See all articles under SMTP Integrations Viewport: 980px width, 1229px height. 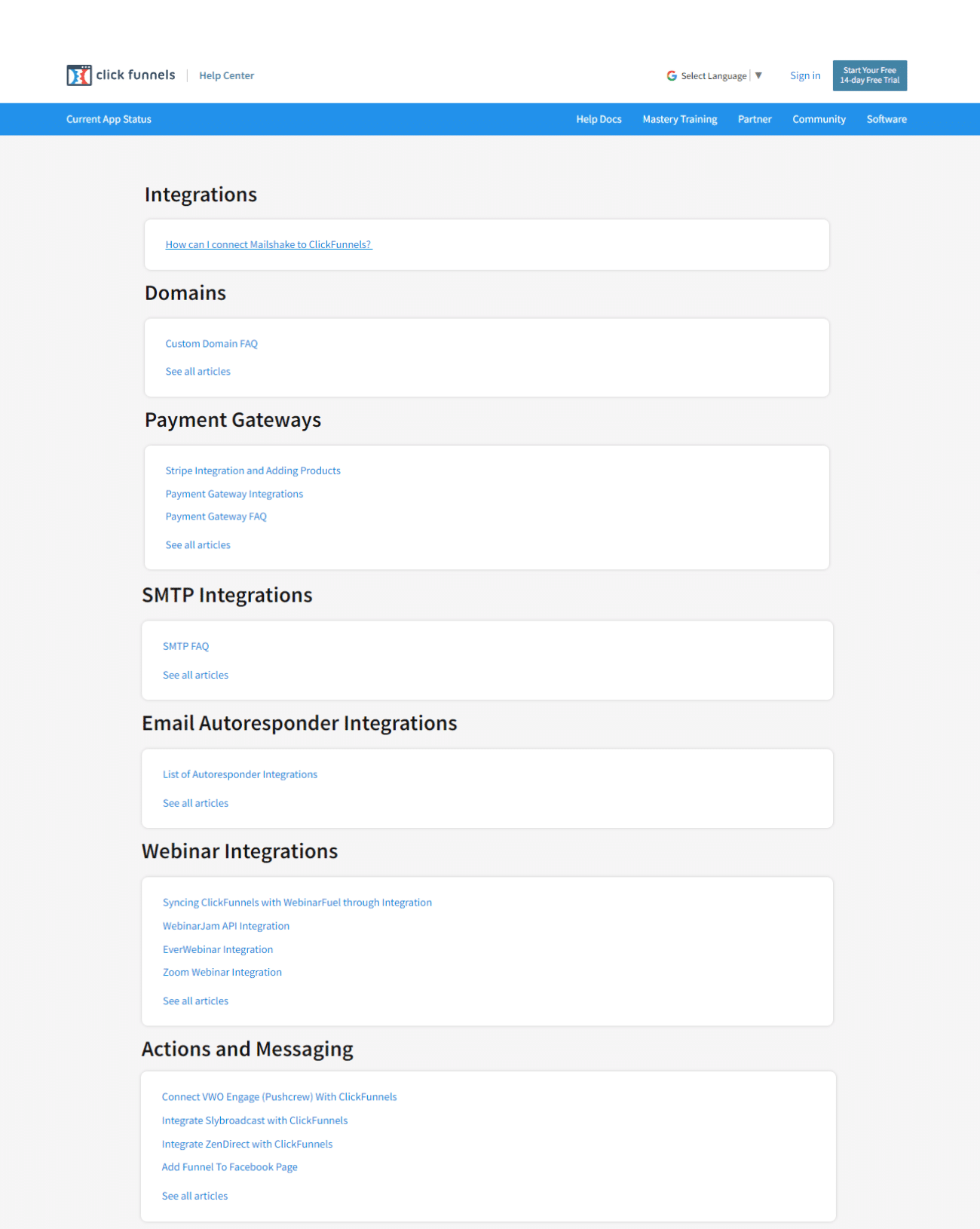pos(195,675)
